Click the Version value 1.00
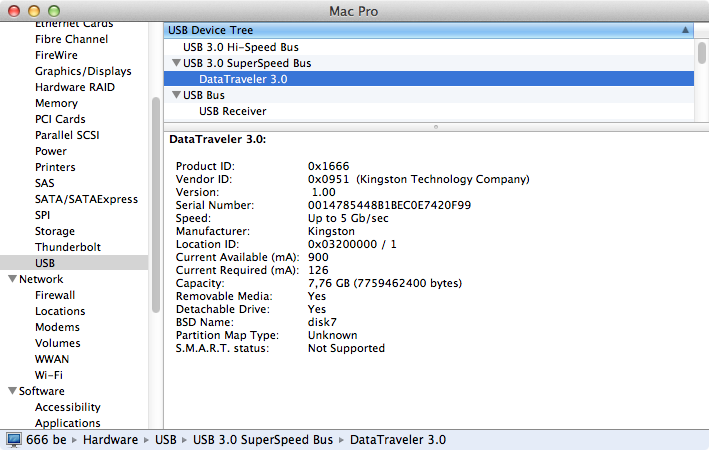709x450 pixels. tap(324, 192)
